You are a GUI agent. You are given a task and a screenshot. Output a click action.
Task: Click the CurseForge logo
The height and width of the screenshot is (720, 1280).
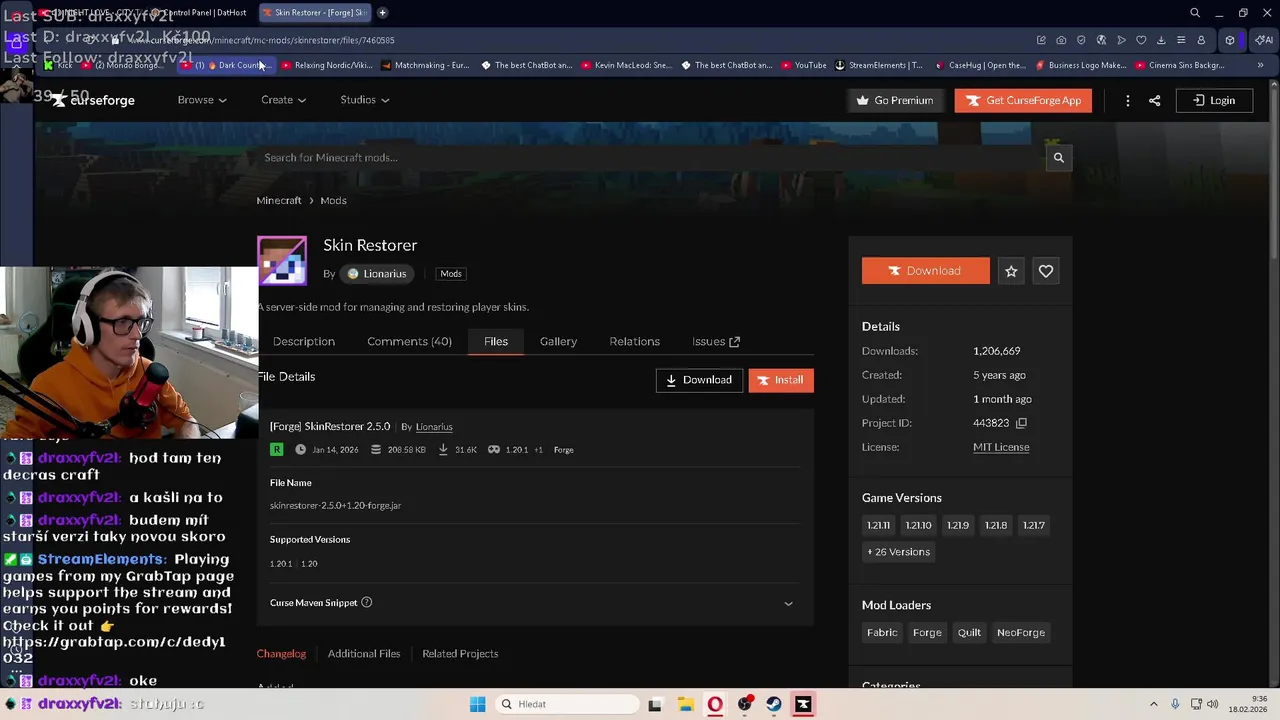[95, 100]
